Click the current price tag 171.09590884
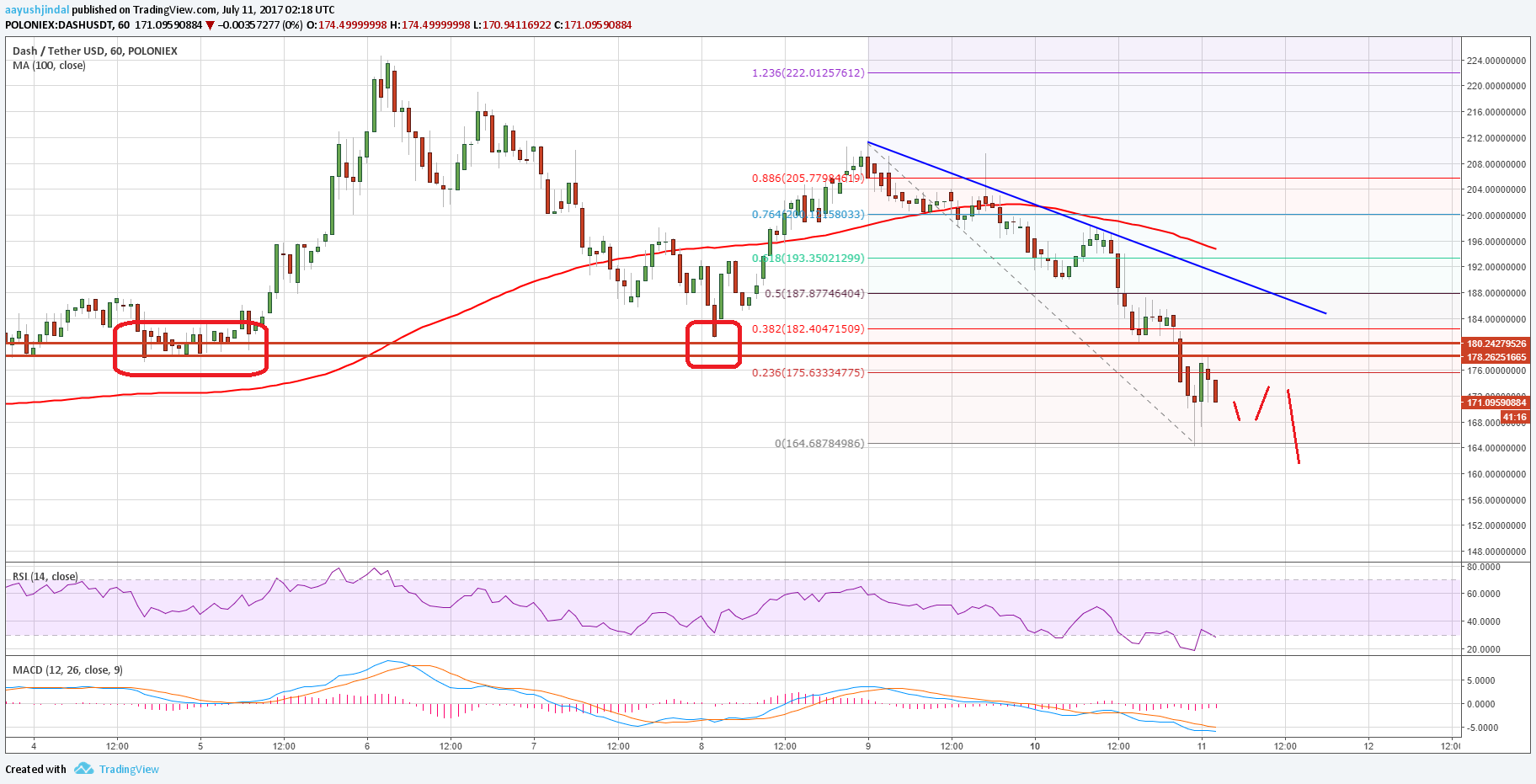The height and width of the screenshot is (784, 1536). coord(1496,403)
